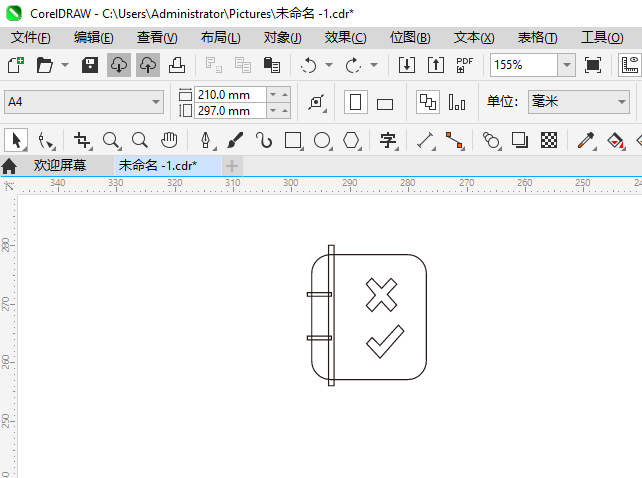Image resolution: width=642 pixels, height=478 pixels.
Task: Click the Paste clipboard icon
Action: coord(271,65)
